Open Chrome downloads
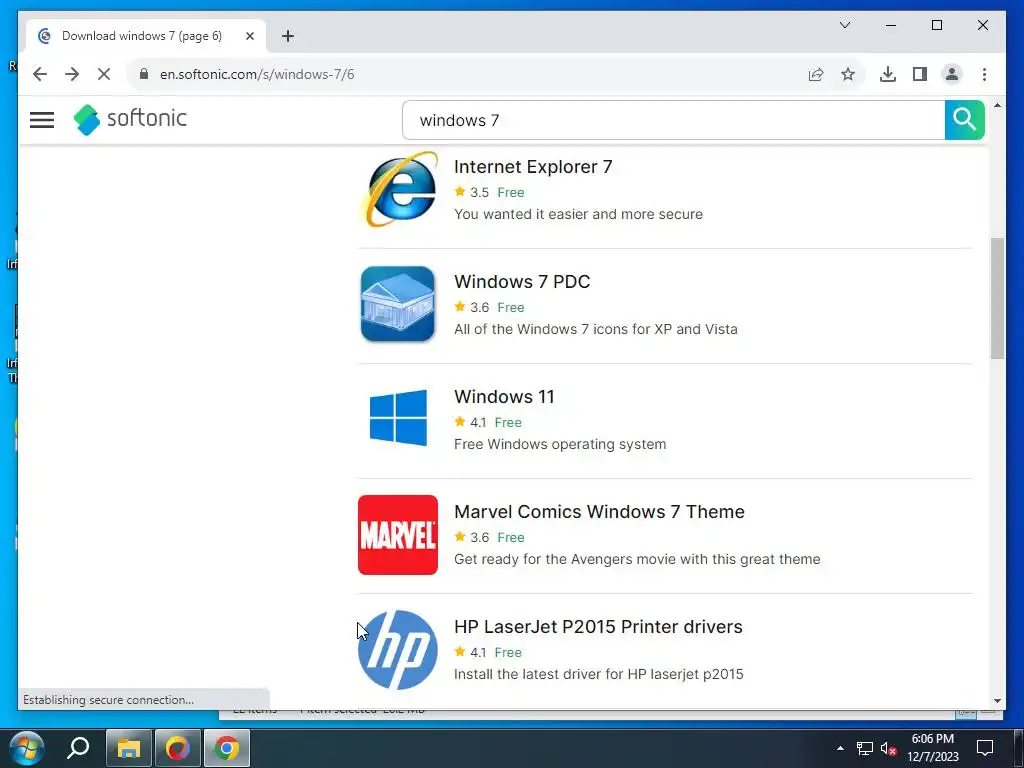This screenshot has width=1024, height=768. click(888, 74)
